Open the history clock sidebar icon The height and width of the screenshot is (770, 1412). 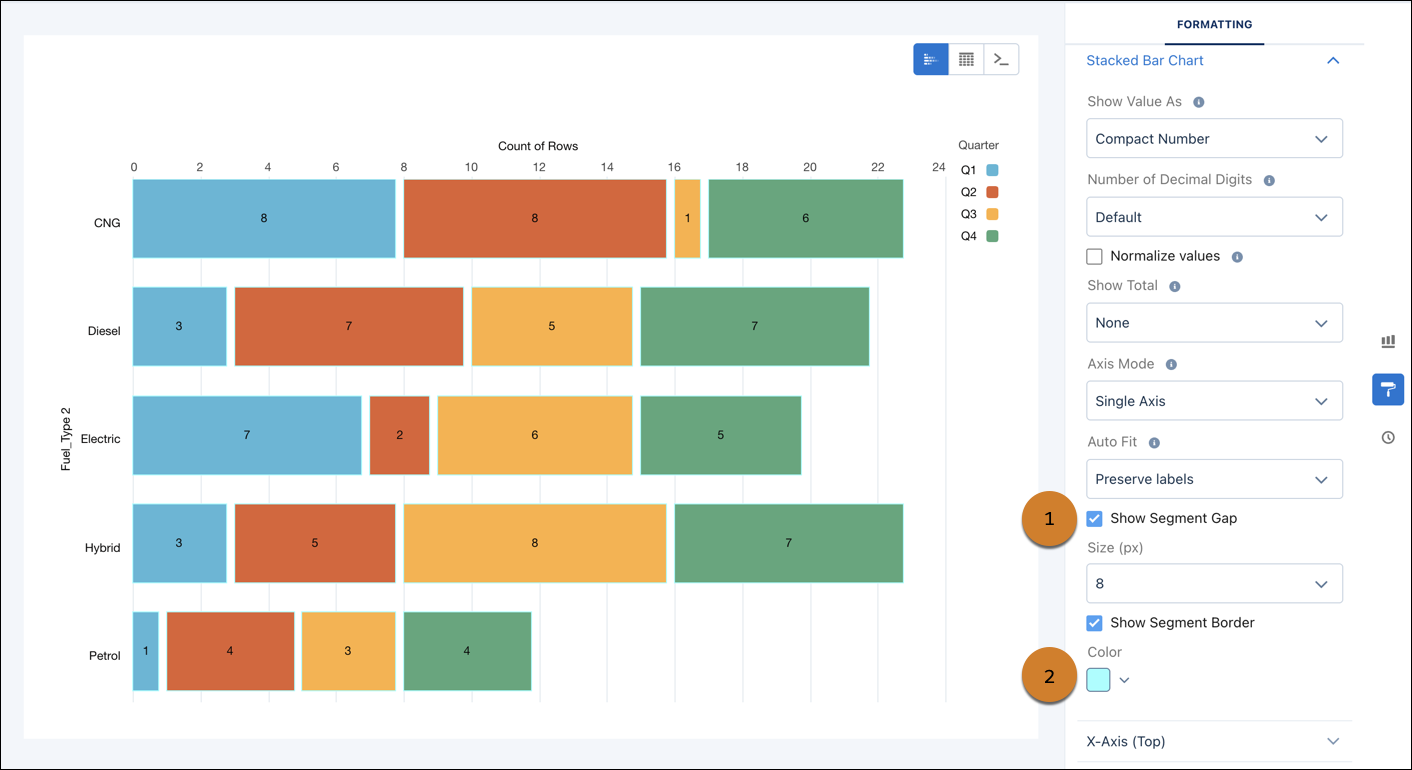tap(1388, 438)
